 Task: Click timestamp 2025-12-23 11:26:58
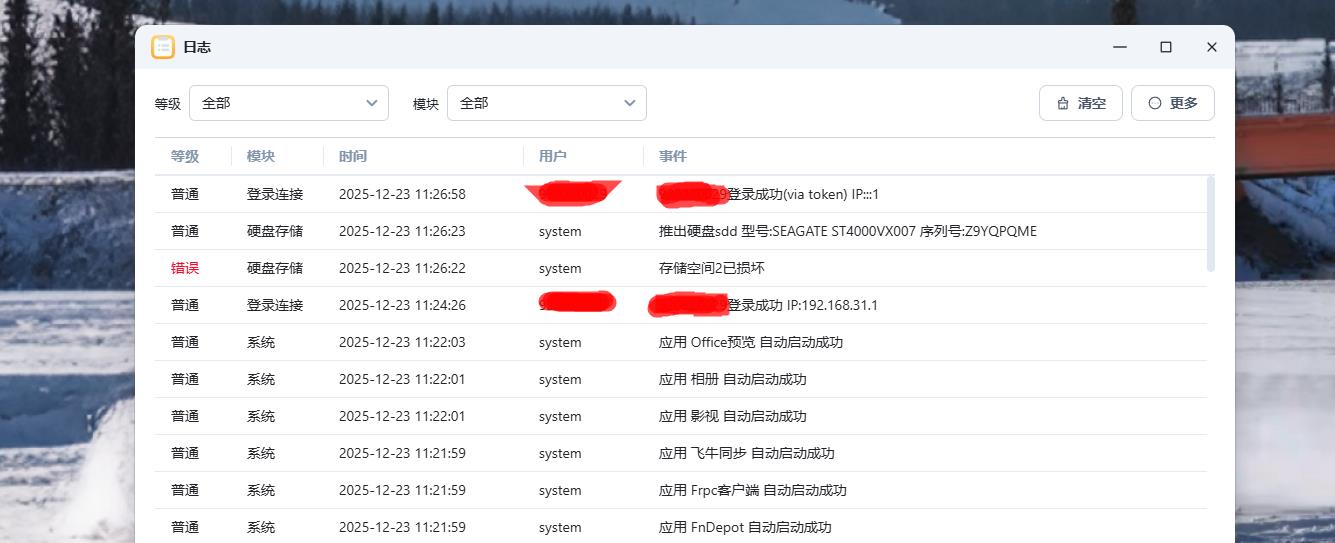pyautogui.click(x=402, y=194)
